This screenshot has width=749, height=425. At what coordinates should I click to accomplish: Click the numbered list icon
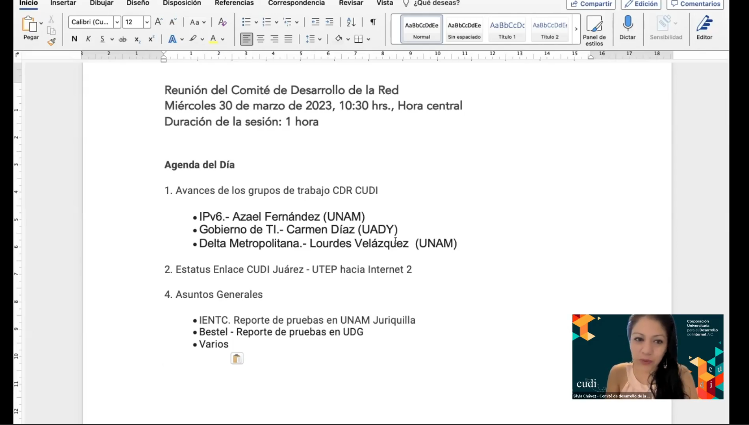tap(267, 22)
